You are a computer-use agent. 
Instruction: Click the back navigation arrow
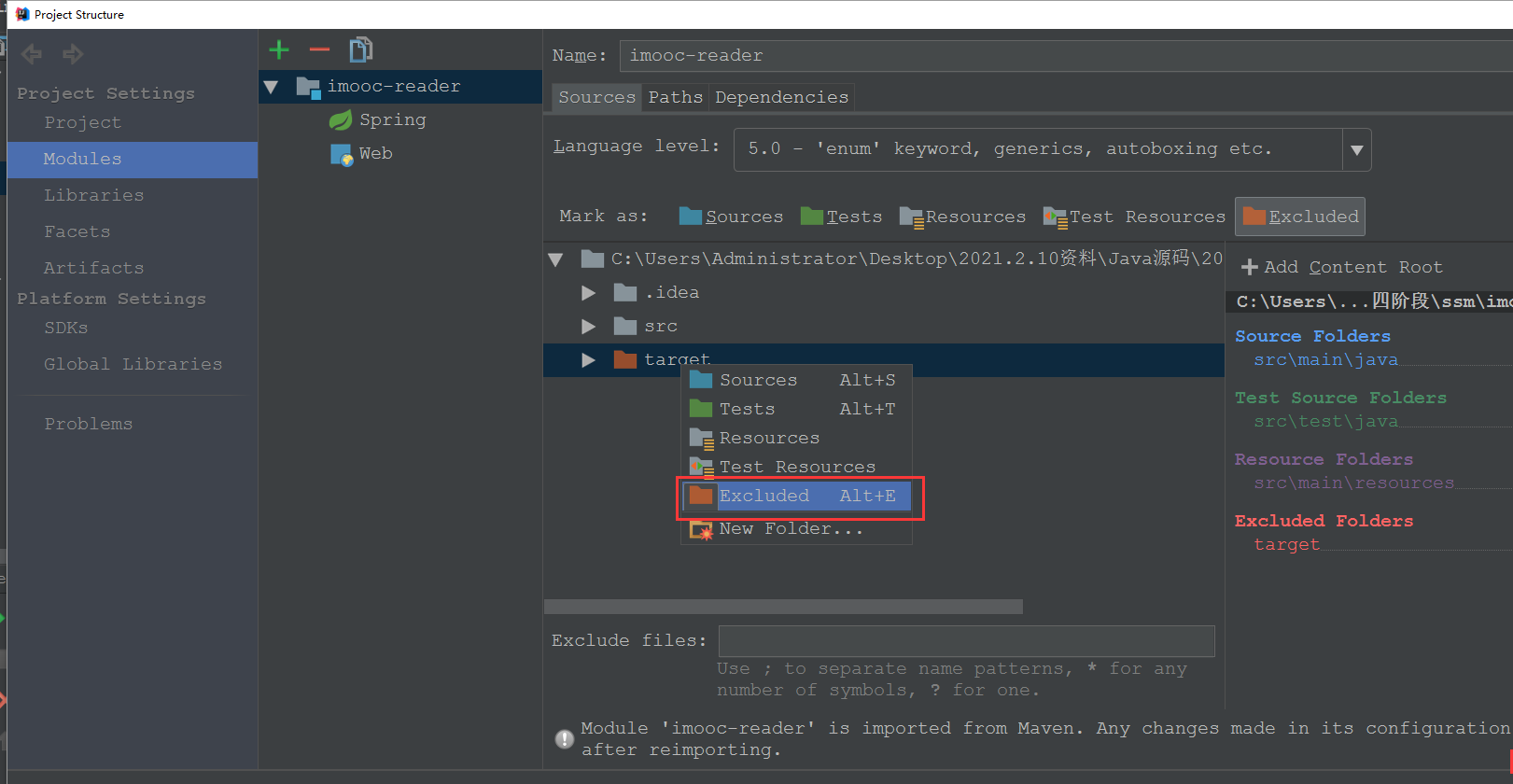coord(32,54)
